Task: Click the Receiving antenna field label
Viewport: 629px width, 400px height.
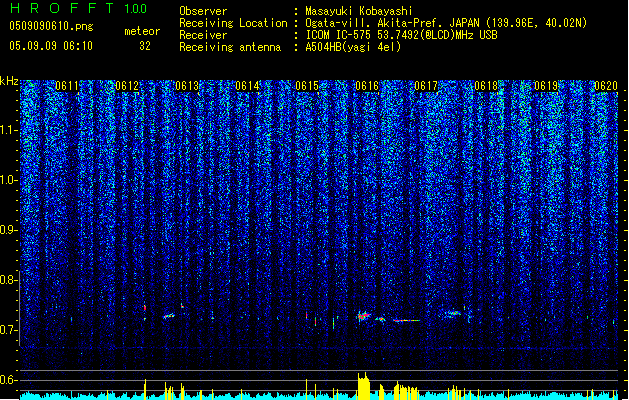Action: [230, 47]
